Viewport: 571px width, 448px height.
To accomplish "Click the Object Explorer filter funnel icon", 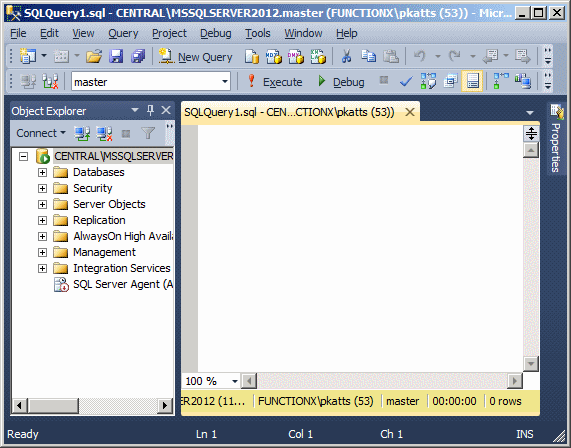I will tap(148, 133).
